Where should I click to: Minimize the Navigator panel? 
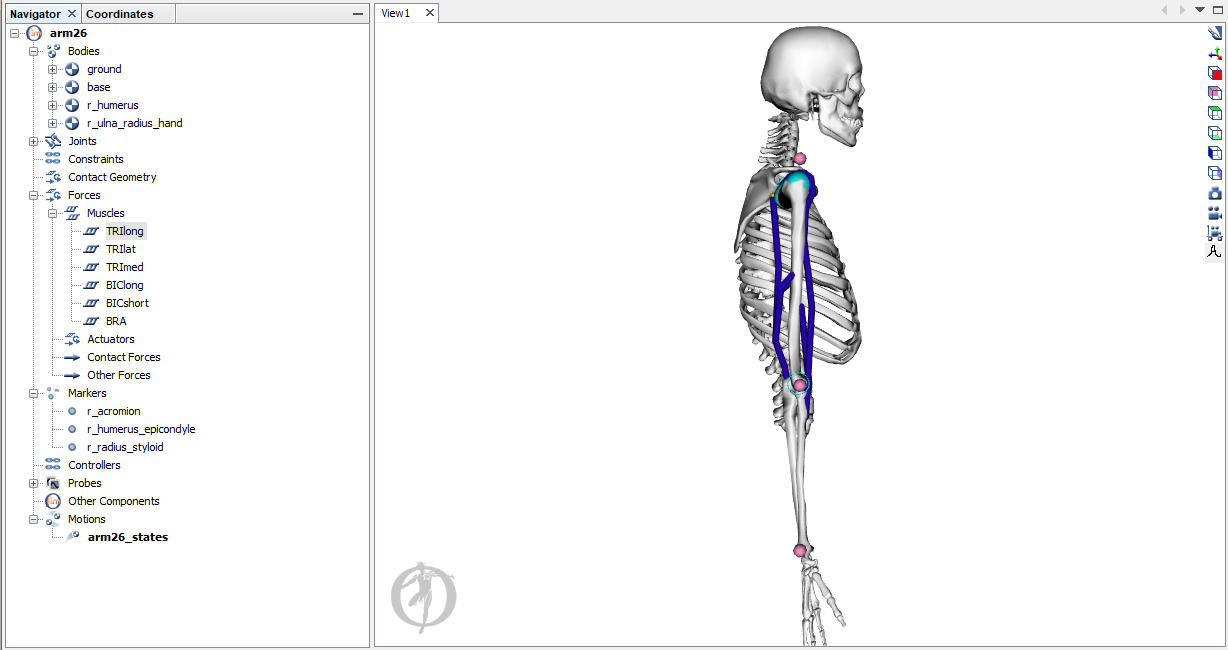pyautogui.click(x=357, y=13)
